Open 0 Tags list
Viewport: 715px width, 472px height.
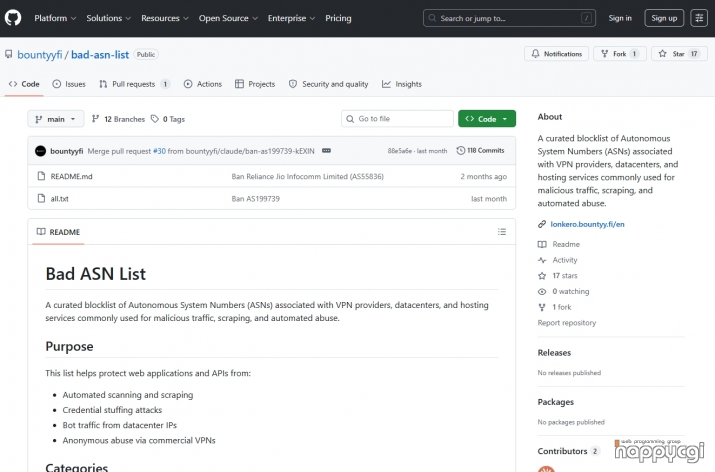click(168, 119)
